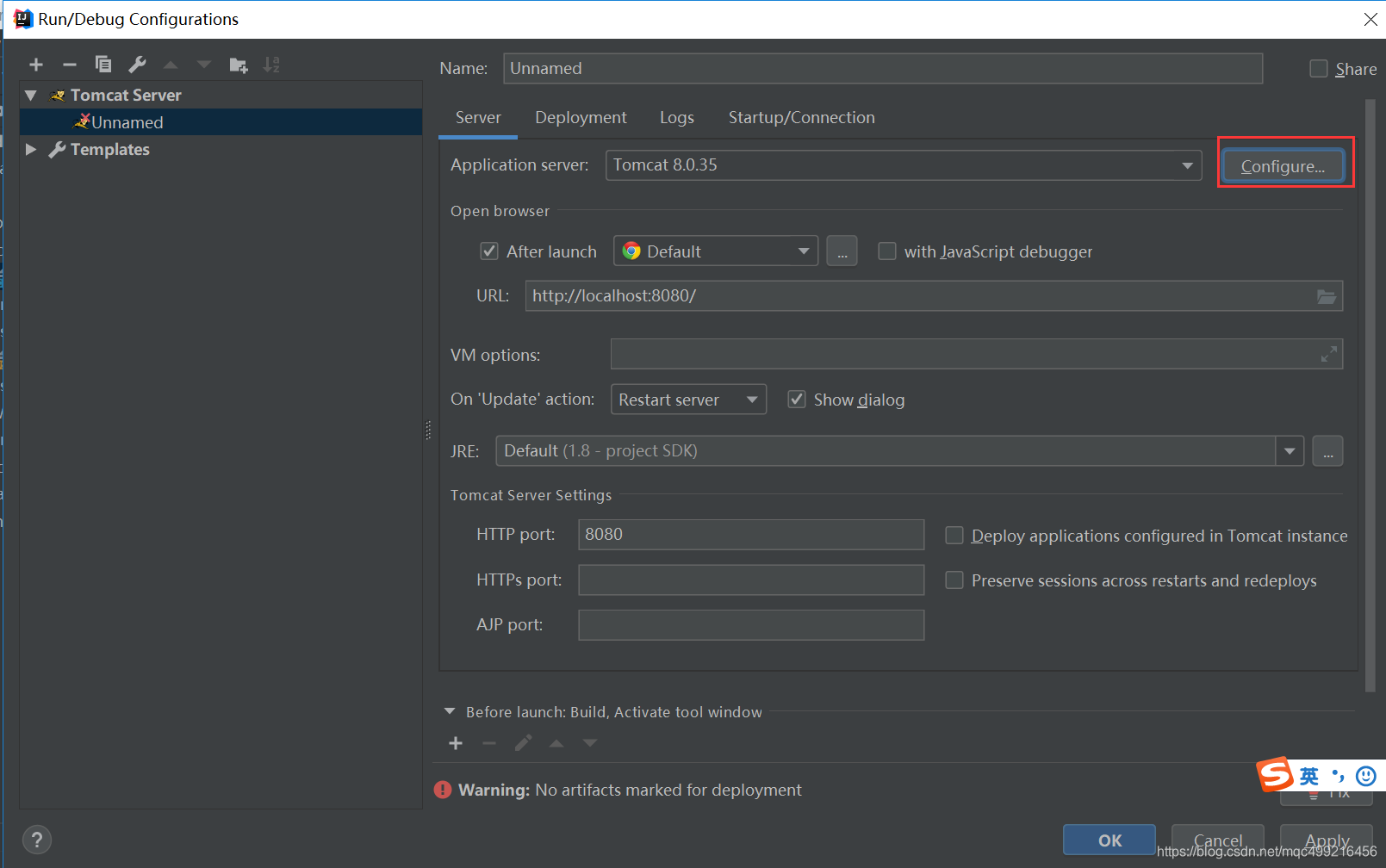Image resolution: width=1386 pixels, height=868 pixels.
Task: Move before launch task up
Action: click(556, 743)
